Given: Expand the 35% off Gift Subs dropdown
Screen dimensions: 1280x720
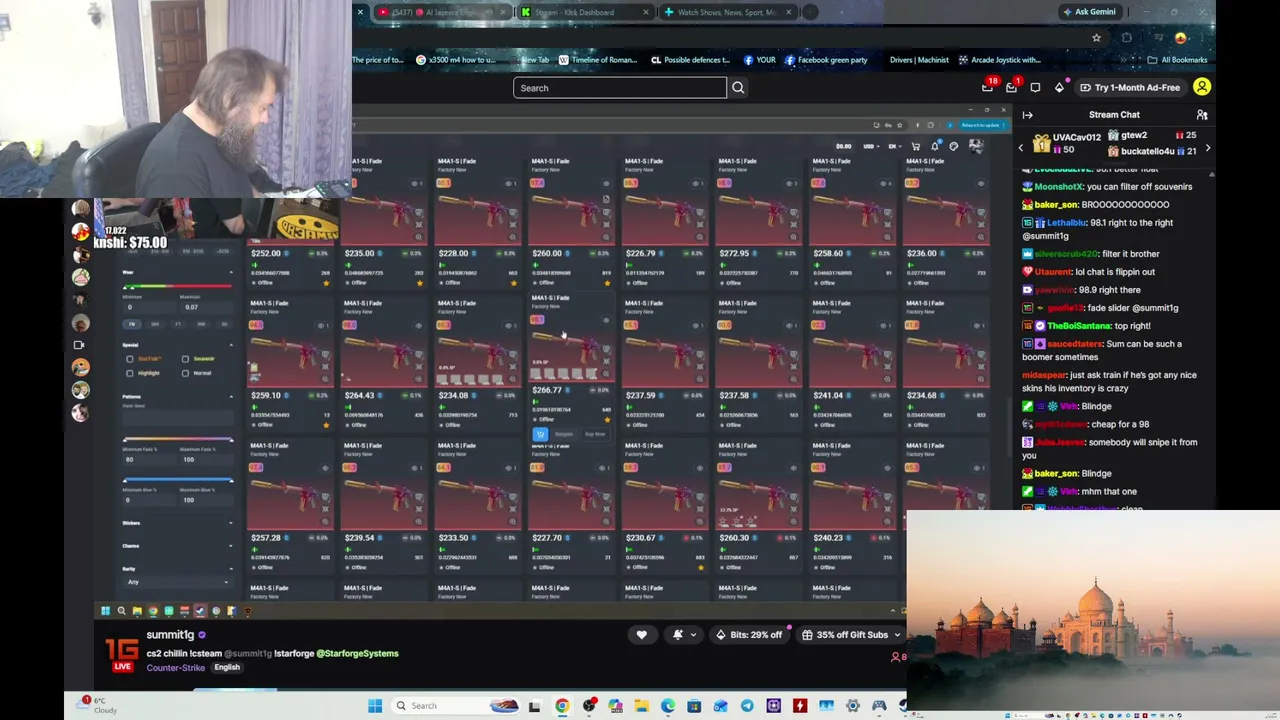Looking at the screenshot, I should (897, 635).
